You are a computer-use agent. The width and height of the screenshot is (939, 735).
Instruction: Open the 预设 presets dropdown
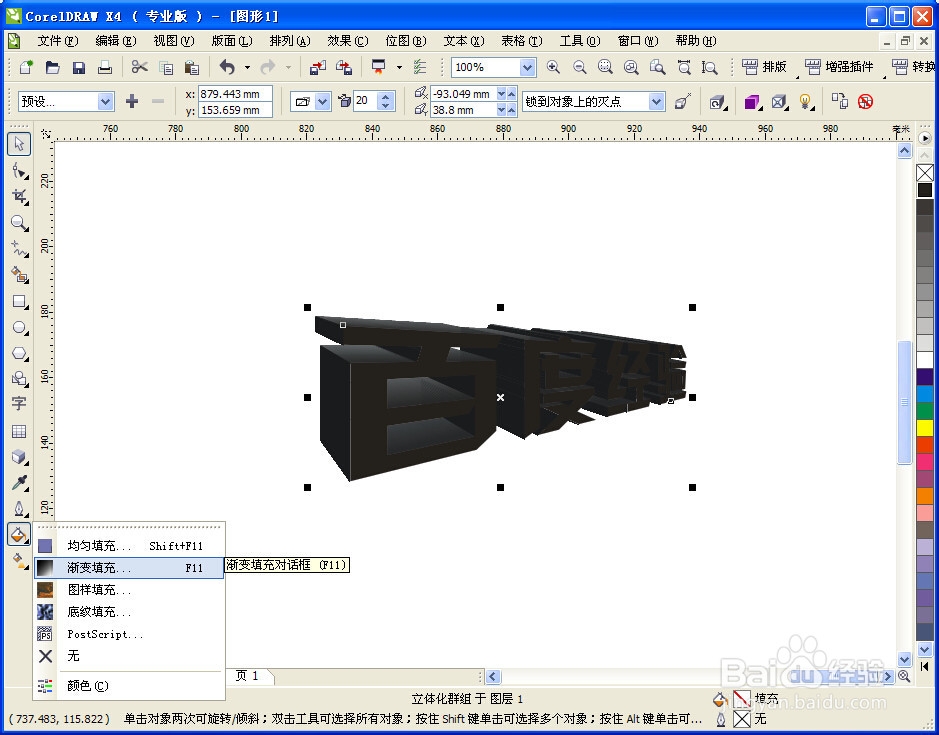pyautogui.click(x=105, y=102)
